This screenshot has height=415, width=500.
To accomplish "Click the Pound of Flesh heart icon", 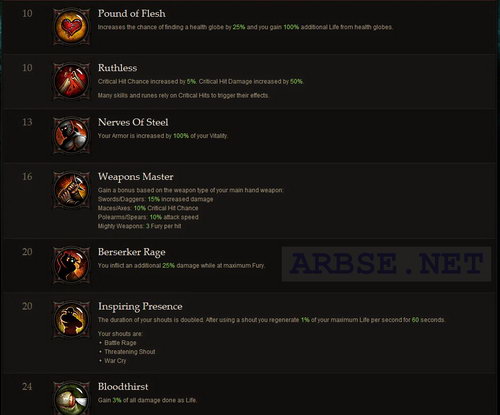I will tap(71, 27).
